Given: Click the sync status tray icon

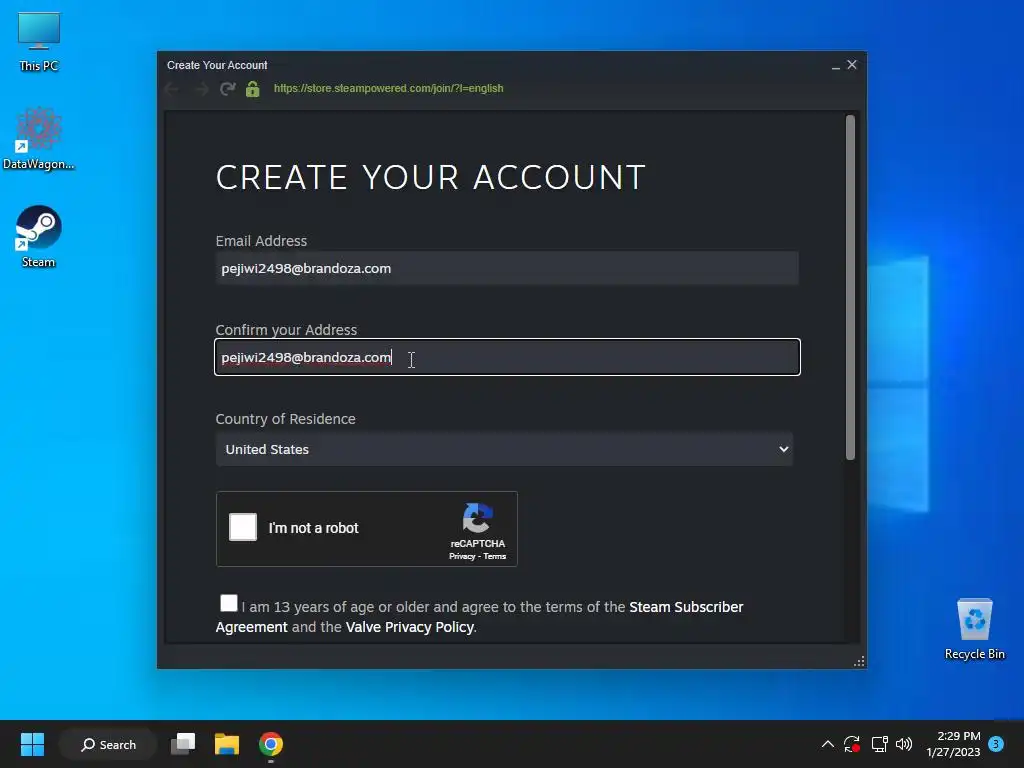Looking at the screenshot, I should [852, 744].
